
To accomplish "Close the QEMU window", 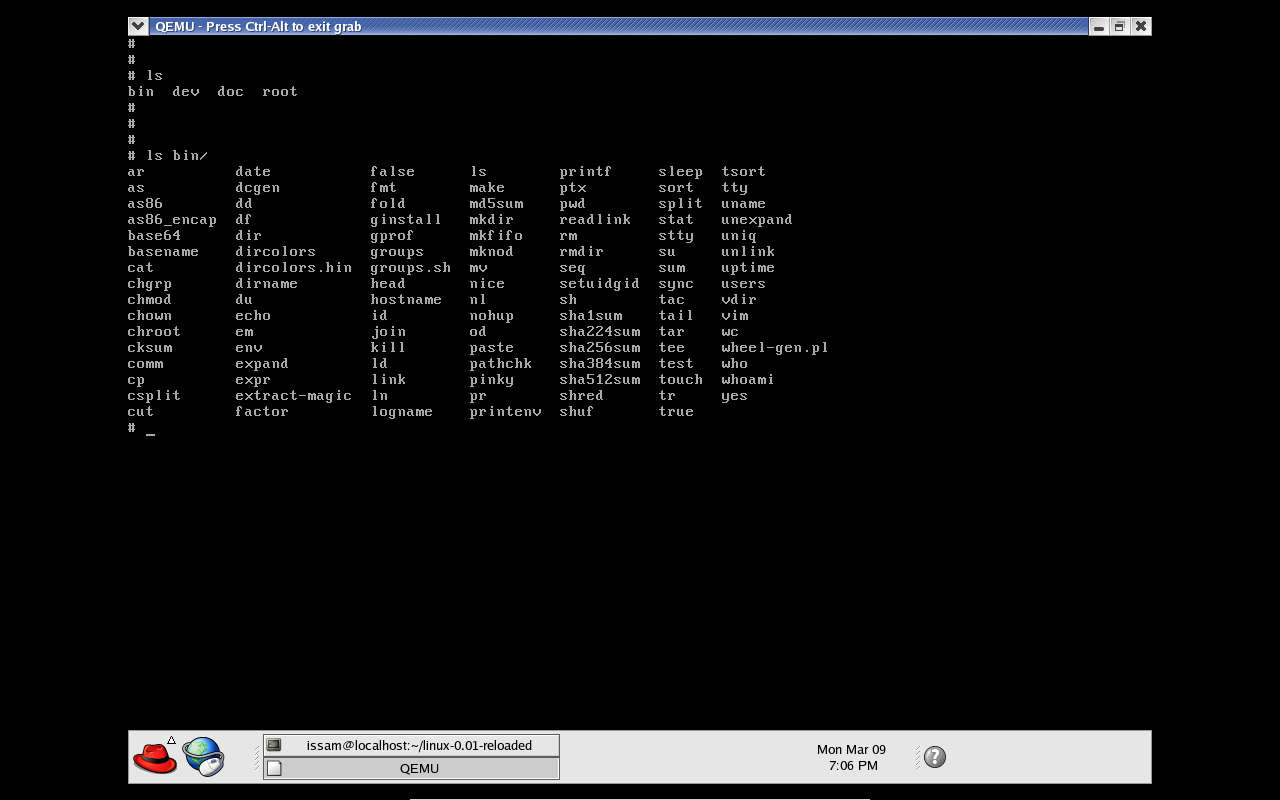I will pos(1141,26).
